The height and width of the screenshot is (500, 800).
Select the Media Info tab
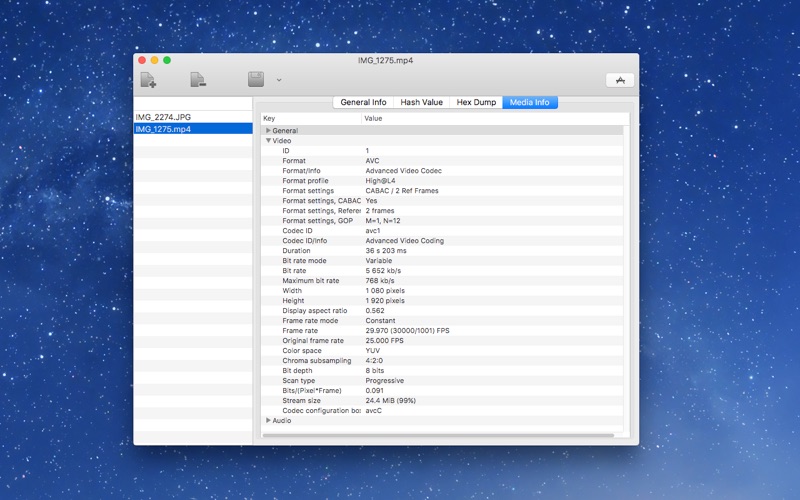(x=530, y=102)
